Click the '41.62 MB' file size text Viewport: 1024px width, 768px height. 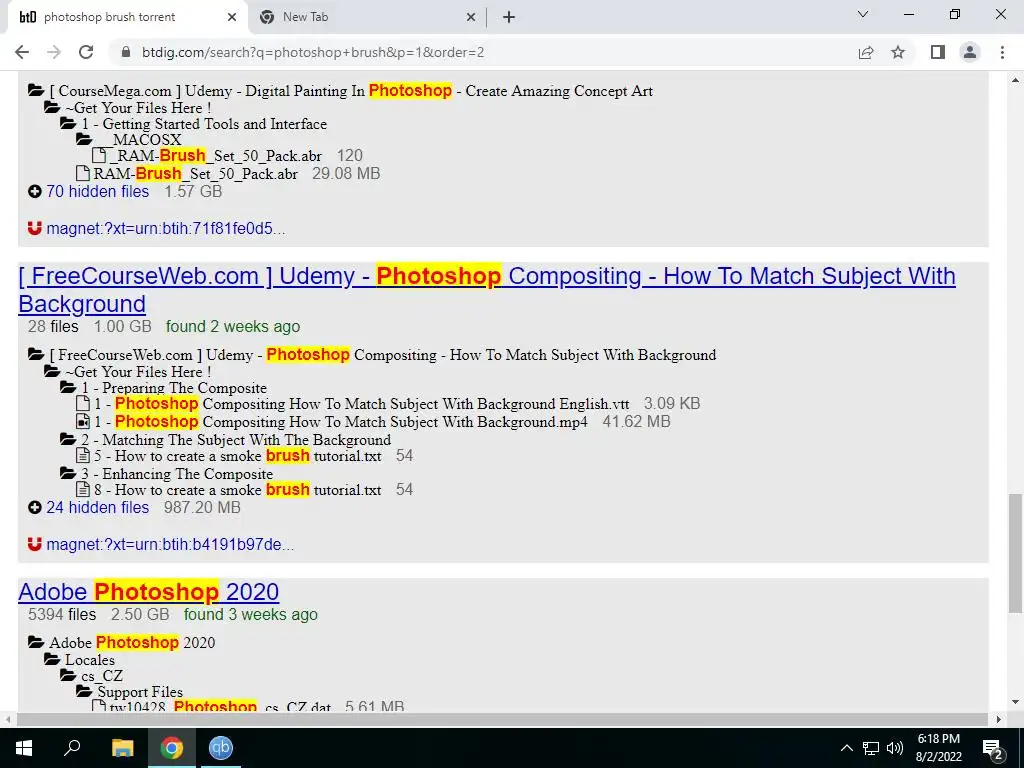pyautogui.click(x=636, y=421)
